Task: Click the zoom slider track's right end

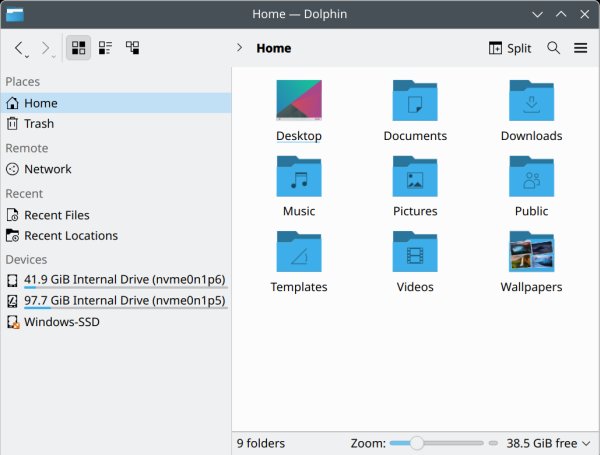Action: click(481, 443)
